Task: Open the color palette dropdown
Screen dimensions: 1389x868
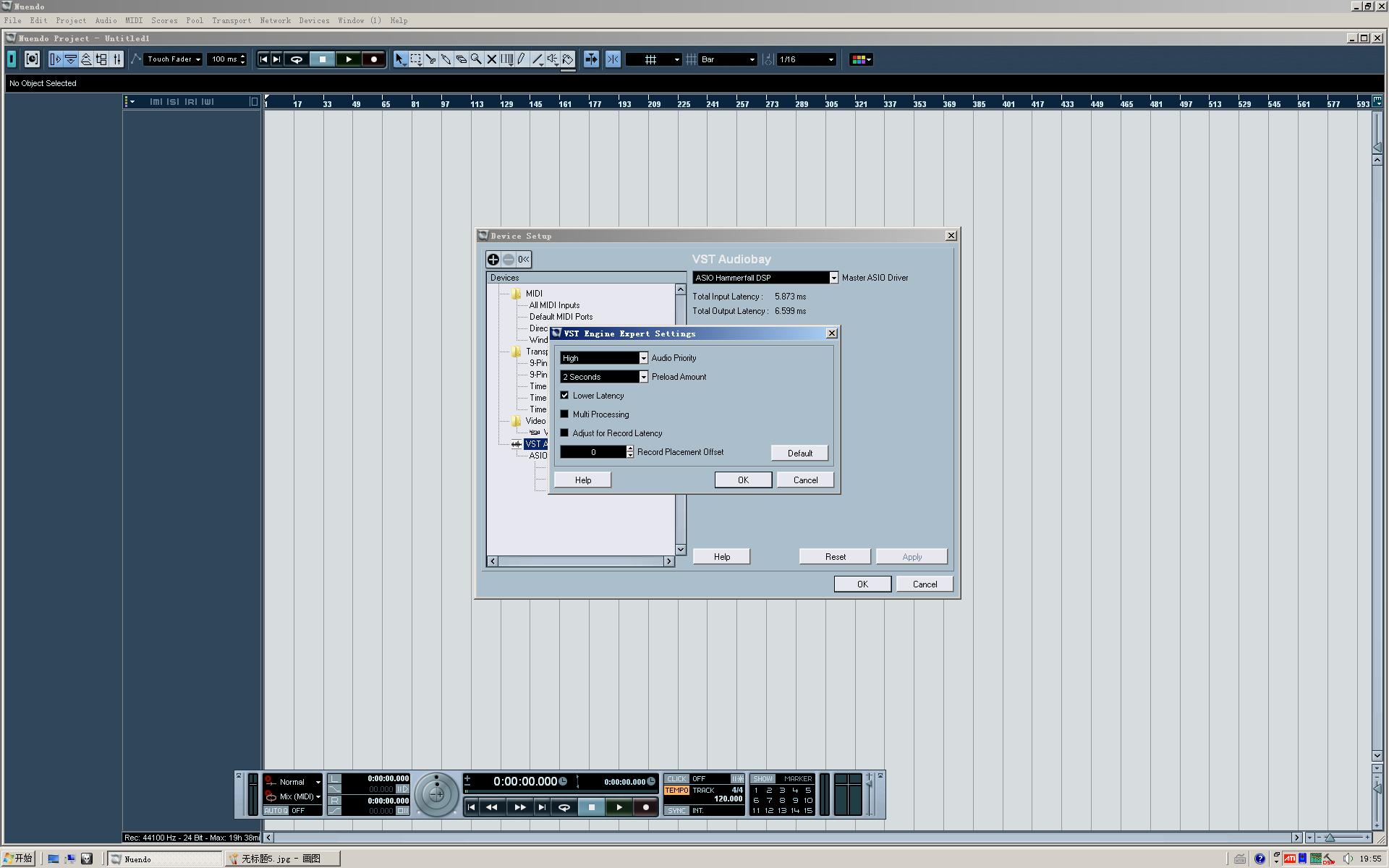Action: tap(861, 59)
